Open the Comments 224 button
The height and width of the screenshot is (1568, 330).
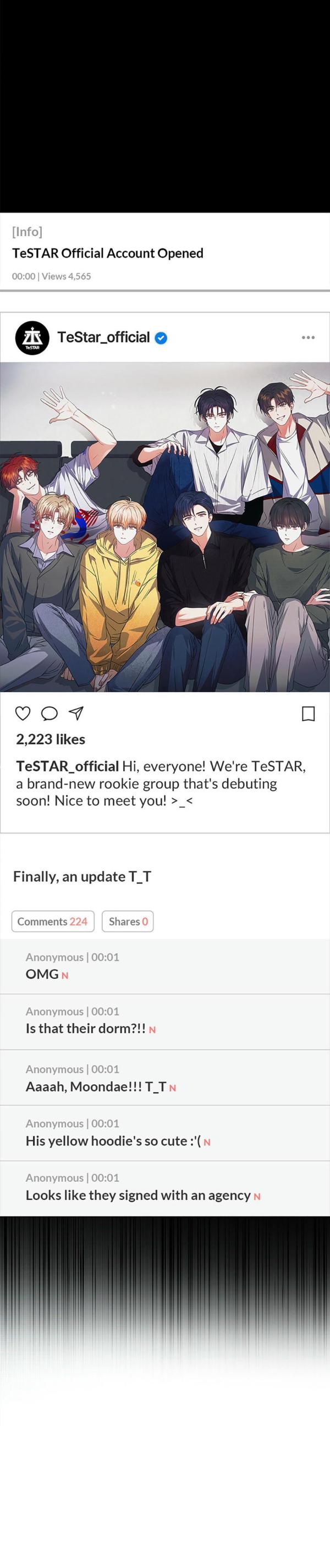[53, 922]
